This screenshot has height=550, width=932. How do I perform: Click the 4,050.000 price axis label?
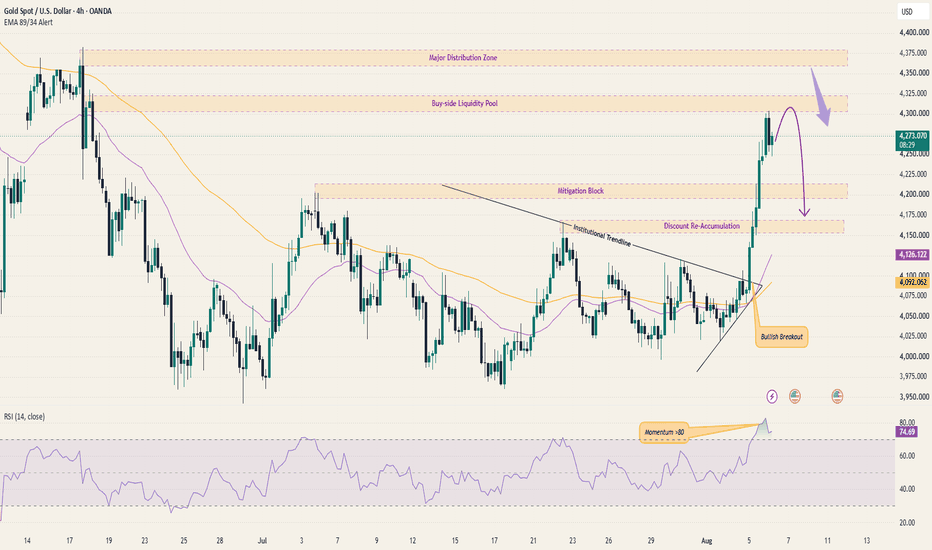click(x=914, y=316)
